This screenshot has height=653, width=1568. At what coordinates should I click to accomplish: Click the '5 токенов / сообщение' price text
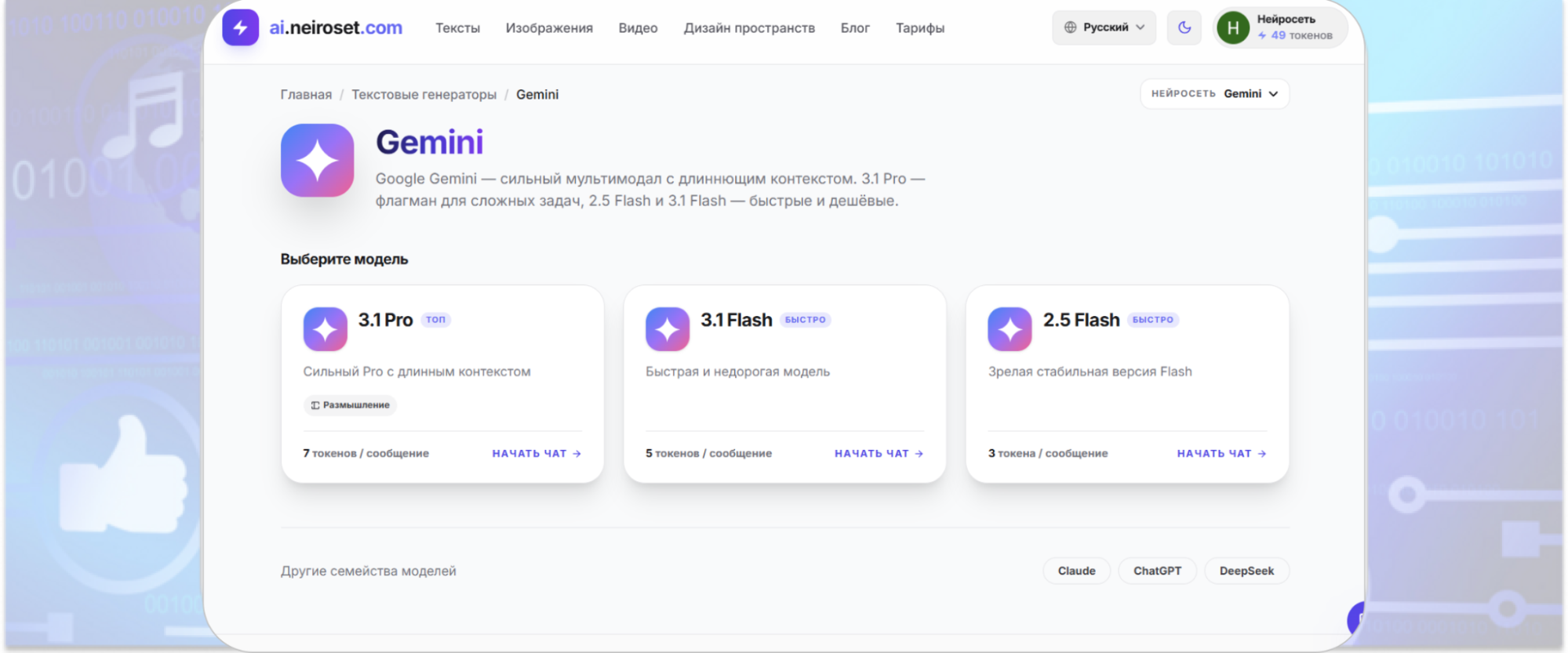[x=708, y=454]
